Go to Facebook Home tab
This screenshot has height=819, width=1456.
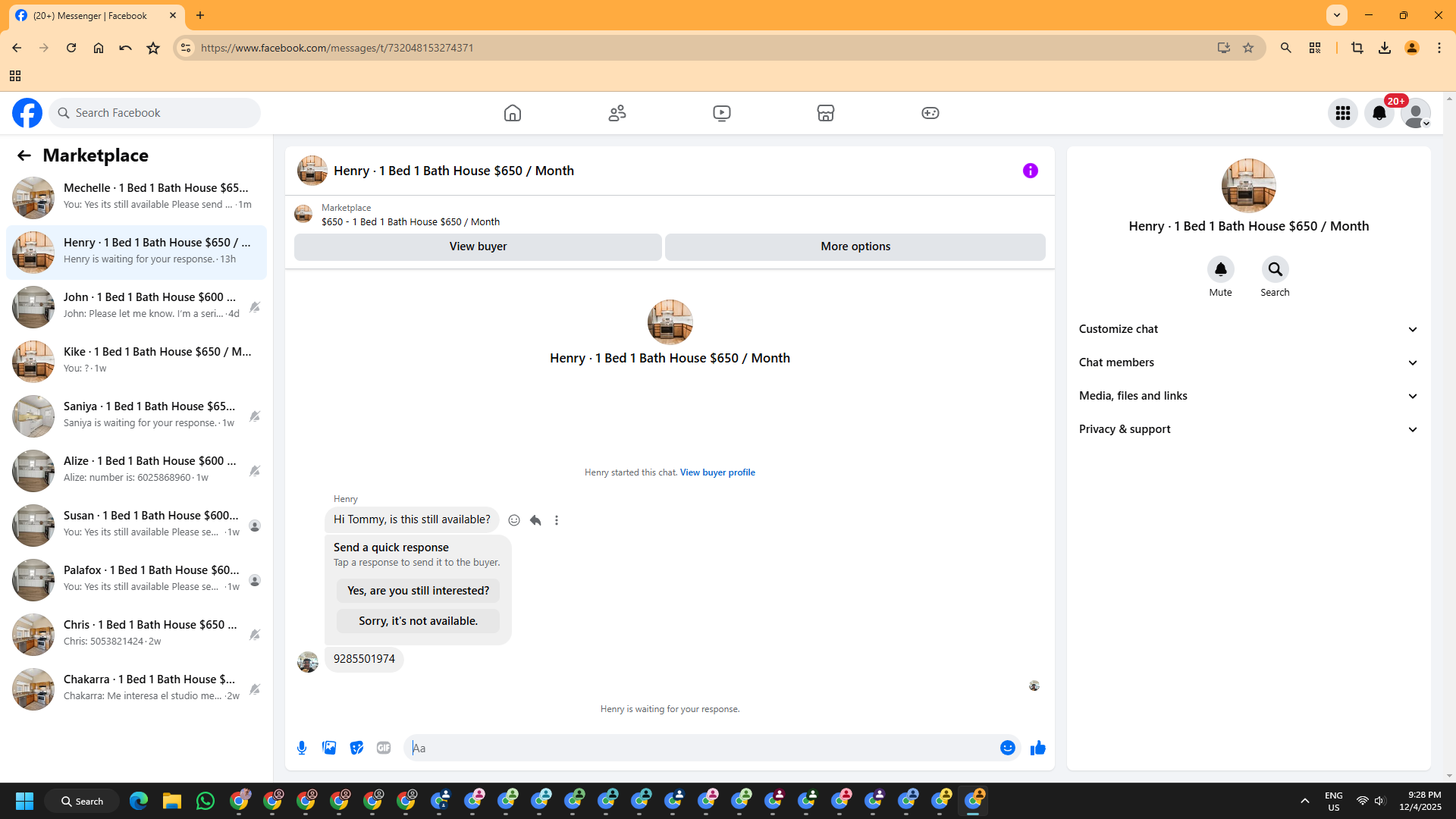click(513, 113)
